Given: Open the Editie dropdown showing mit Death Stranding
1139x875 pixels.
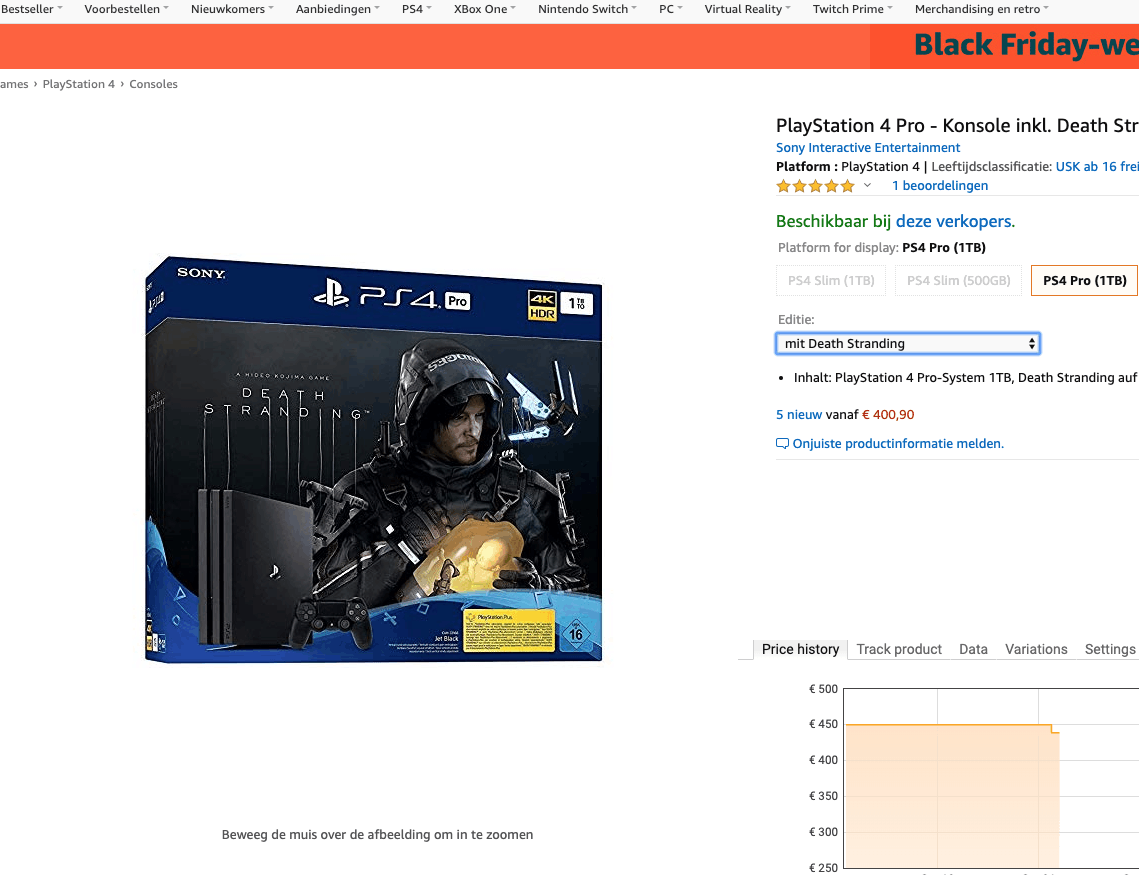Looking at the screenshot, I should coord(908,343).
